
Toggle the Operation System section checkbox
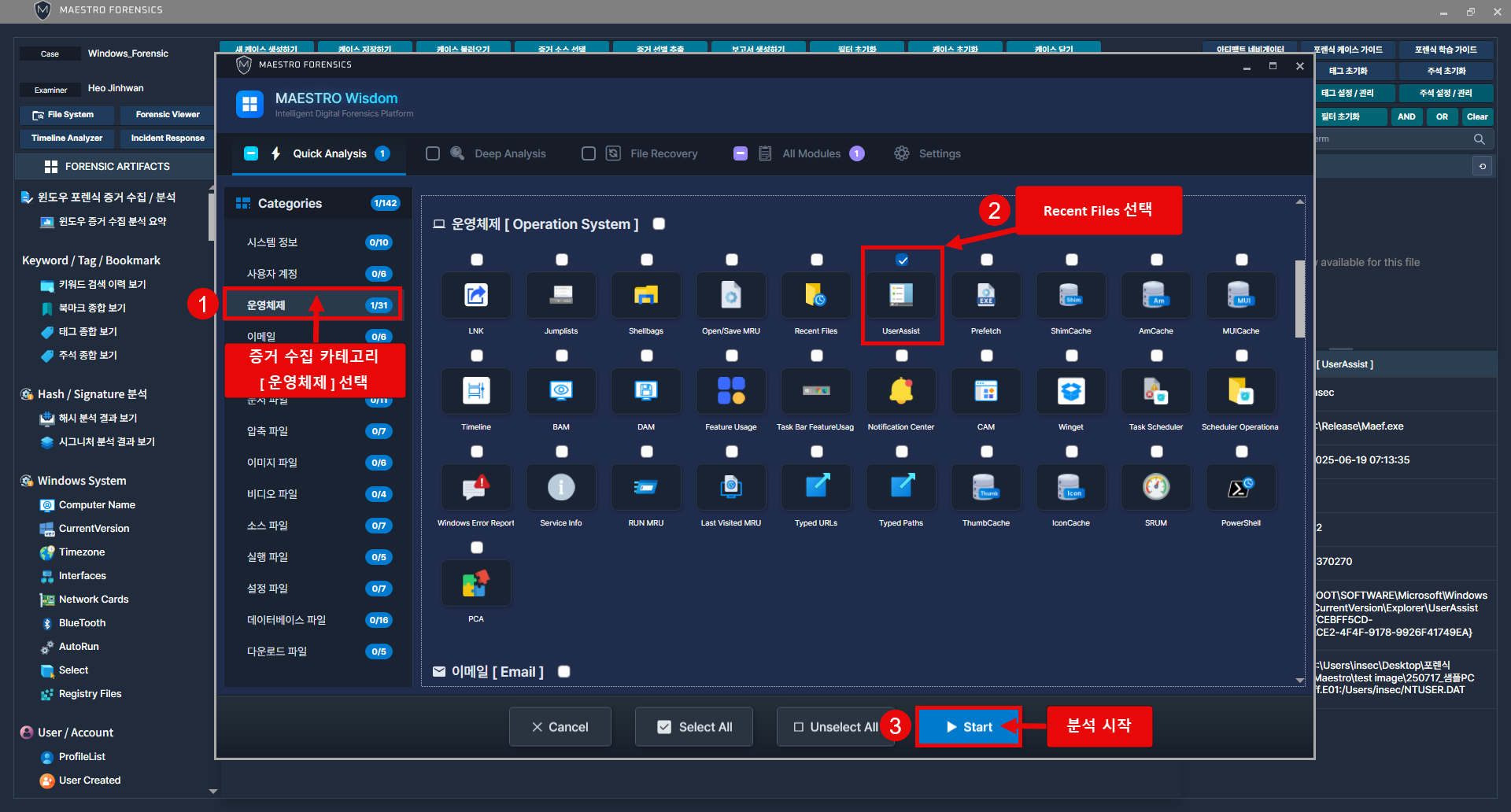[x=659, y=223]
